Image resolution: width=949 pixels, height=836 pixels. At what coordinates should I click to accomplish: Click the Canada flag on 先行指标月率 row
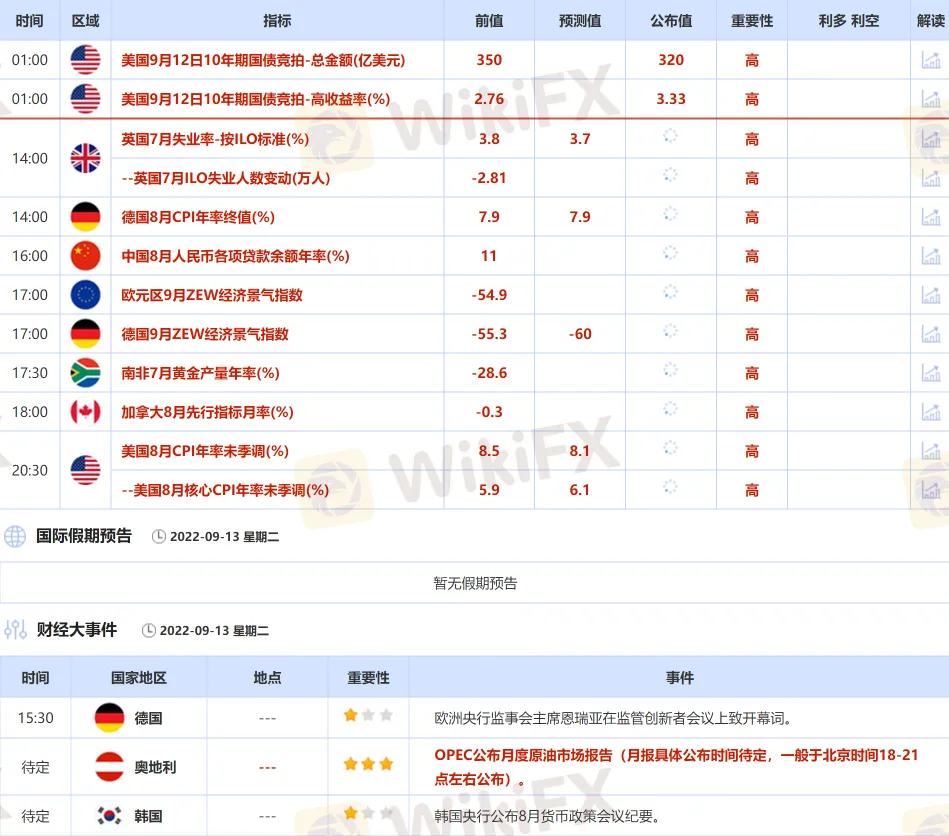pyautogui.click(x=86, y=411)
